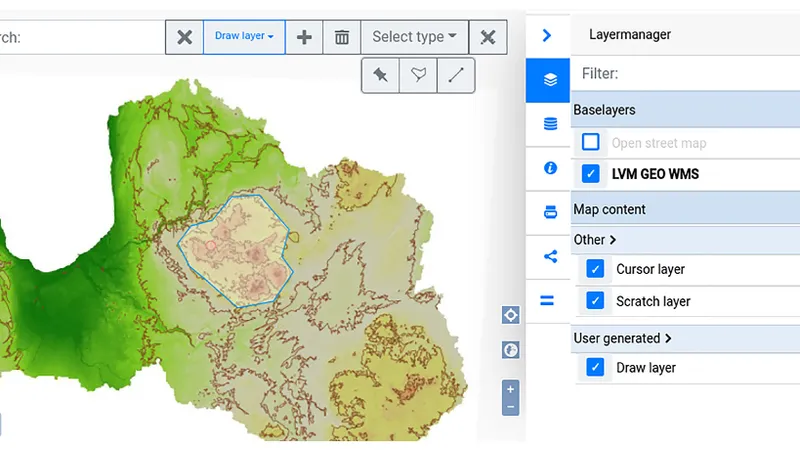The image size is (800, 450).
Task: Enable the Open street map baselayer
Action: [591, 143]
